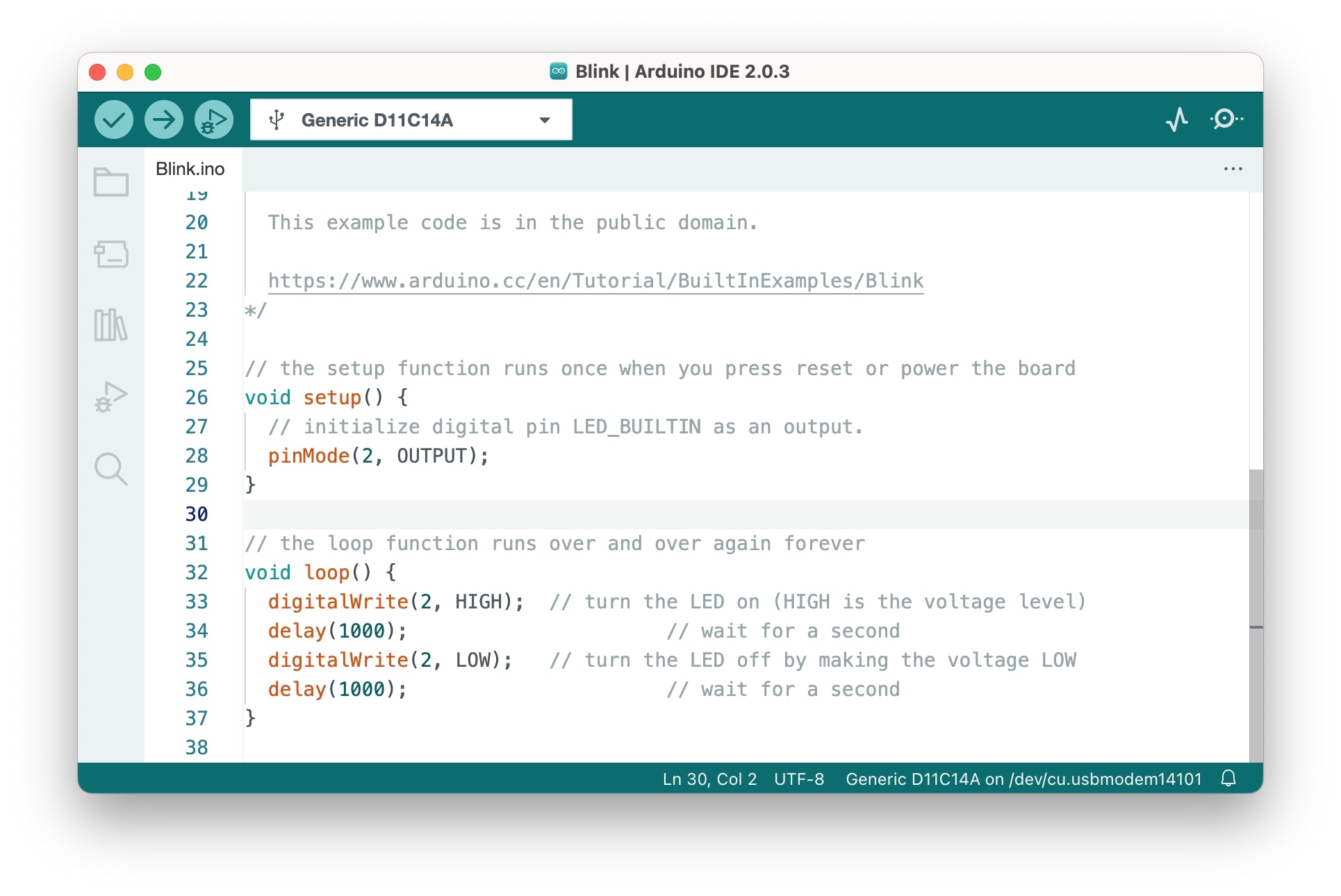
Task: Click the public domain comment on line 20
Action: click(x=513, y=222)
